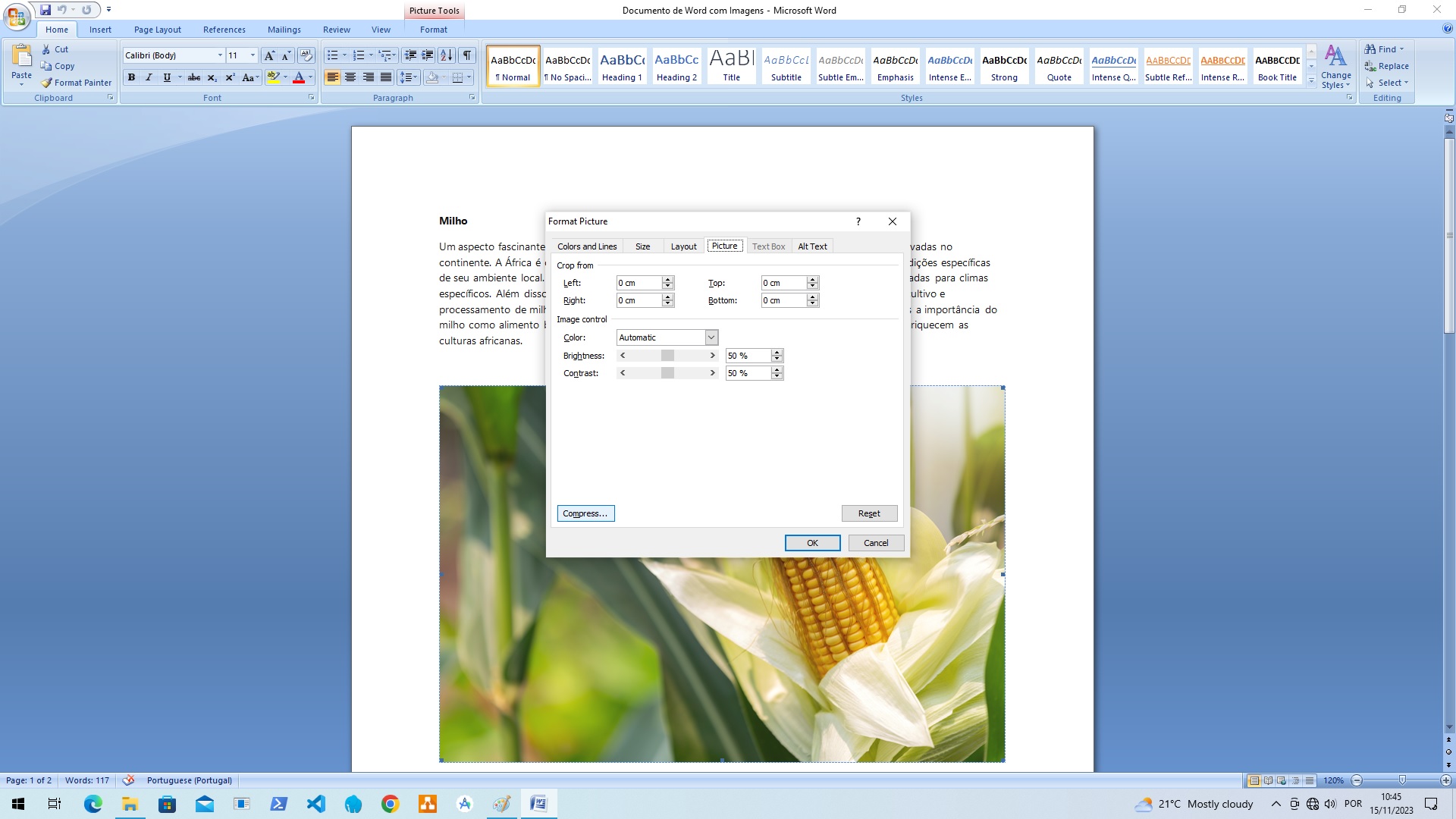Screen dimensions: 1456x819
Task: Expand the bullets list dropdown arrow
Action: pyautogui.click(x=344, y=55)
